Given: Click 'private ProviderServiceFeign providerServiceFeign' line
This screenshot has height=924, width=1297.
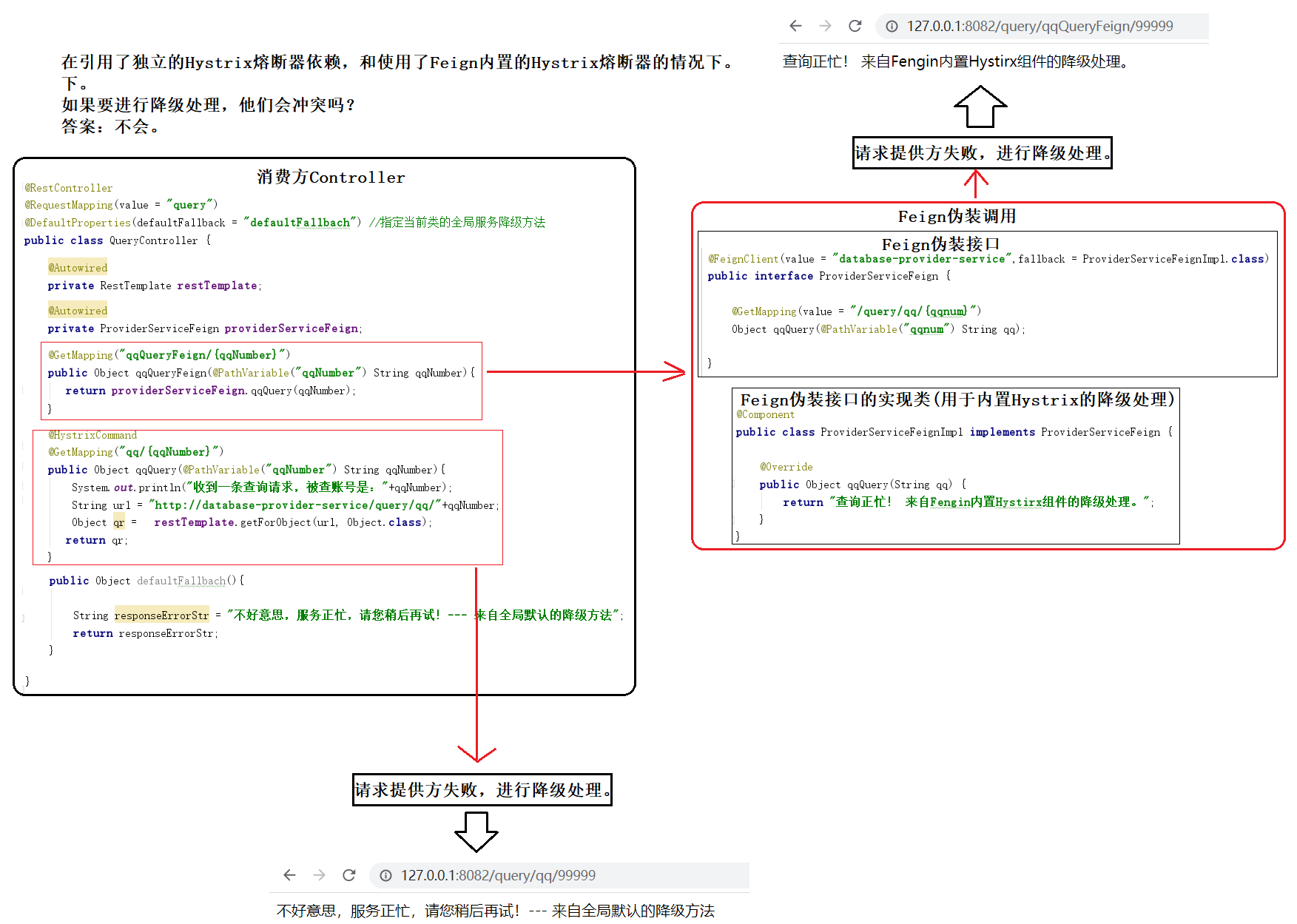Looking at the screenshot, I should coord(205,328).
